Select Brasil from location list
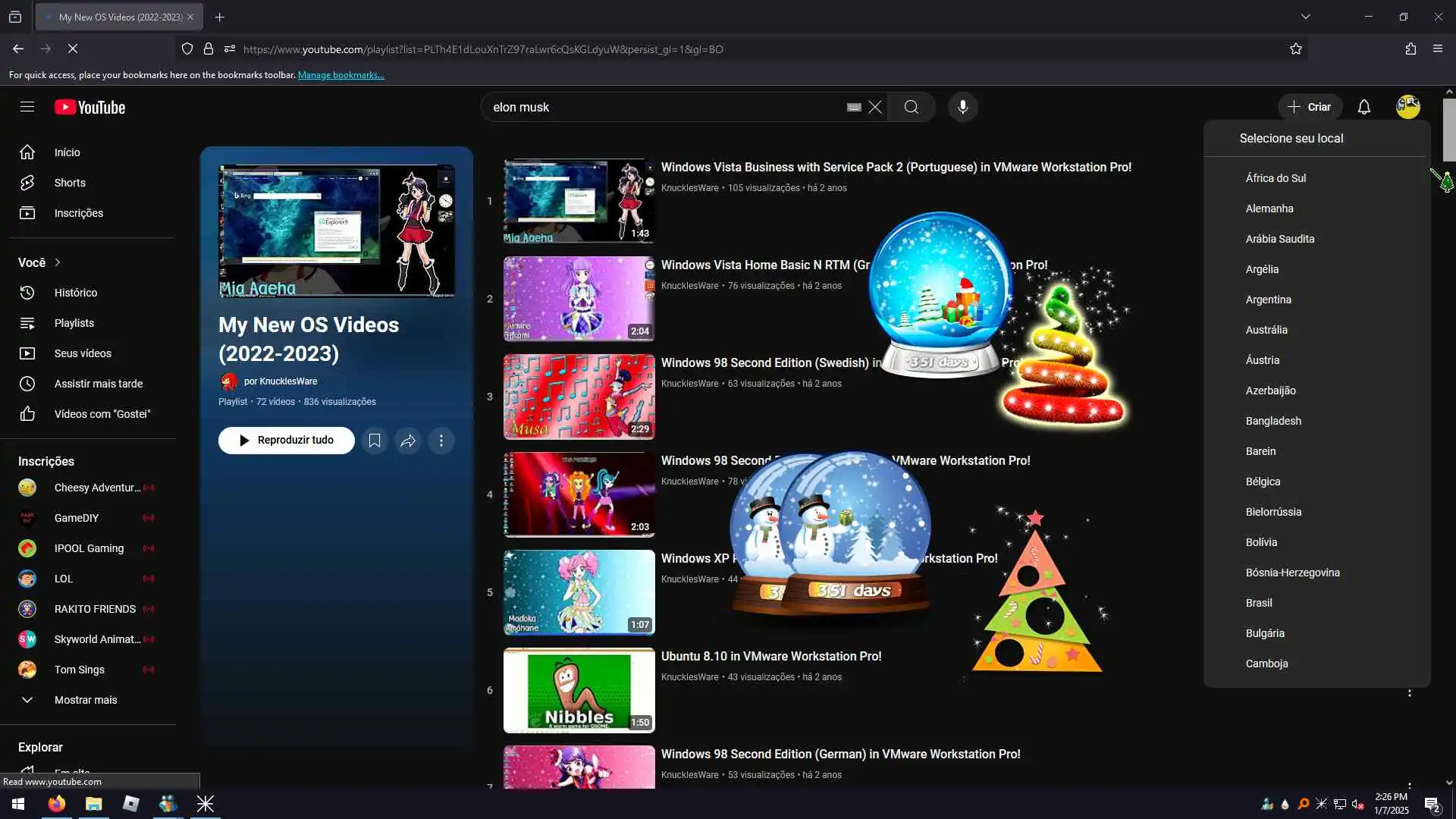Image resolution: width=1456 pixels, height=819 pixels. point(1259,603)
